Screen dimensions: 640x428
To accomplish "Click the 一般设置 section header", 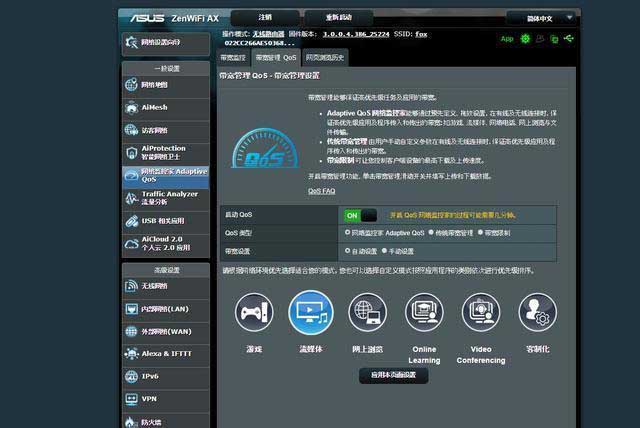I will coord(166,69).
